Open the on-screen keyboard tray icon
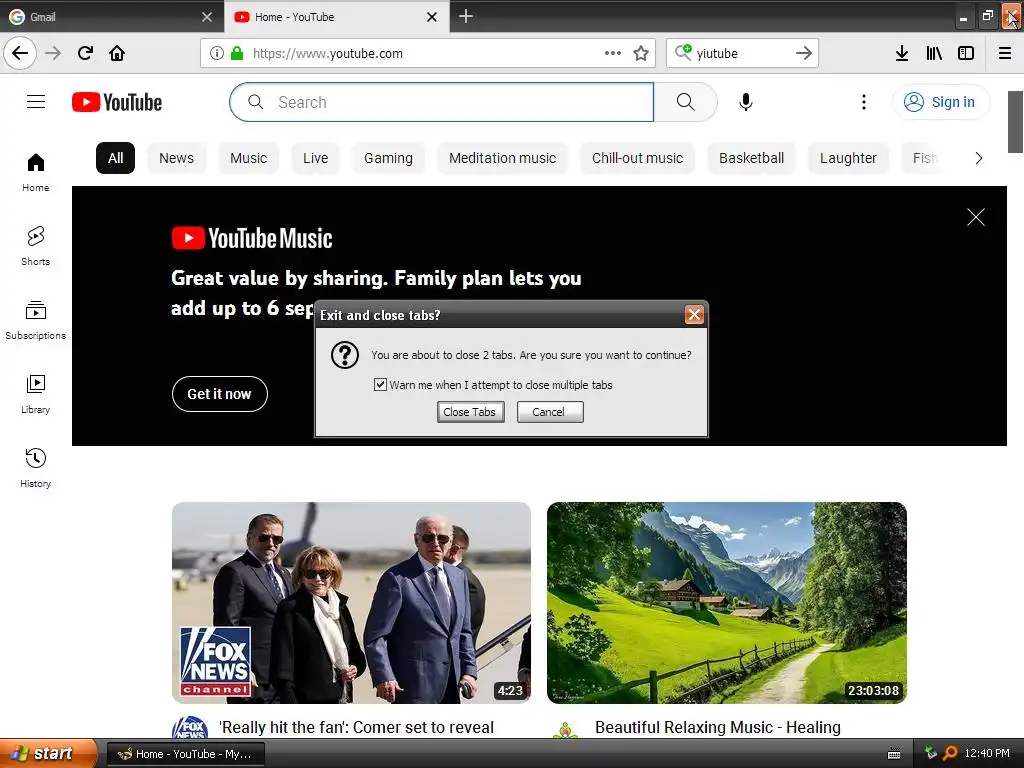This screenshot has width=1024, height=768. (894, 754)
